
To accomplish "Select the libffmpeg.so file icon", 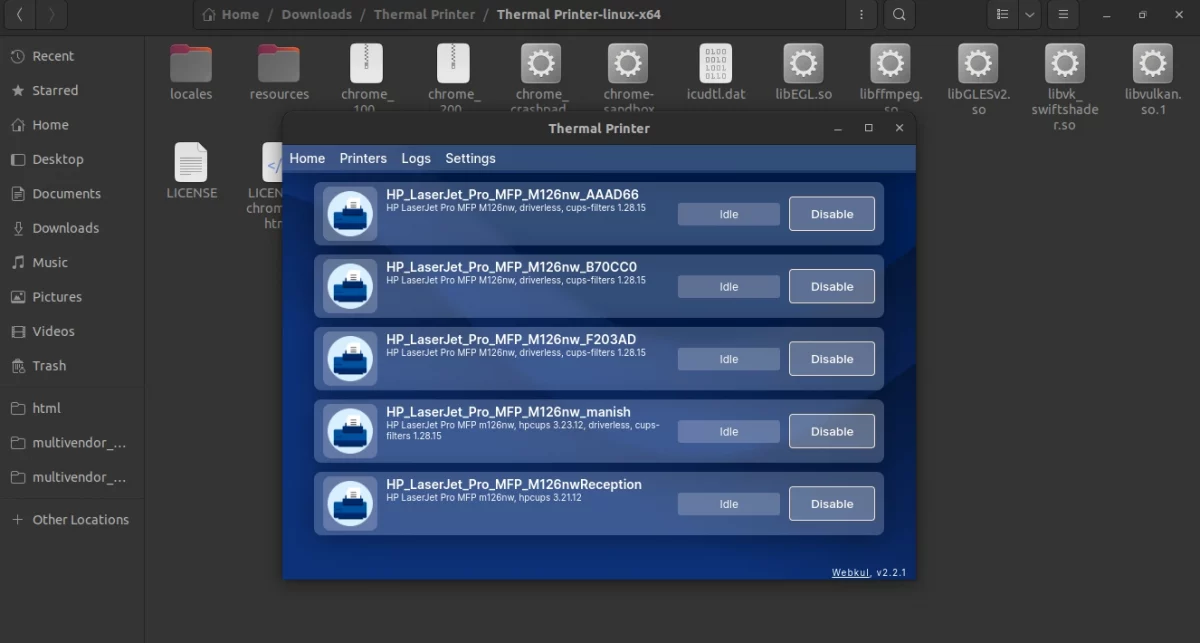I will click(x=890, y=63).
